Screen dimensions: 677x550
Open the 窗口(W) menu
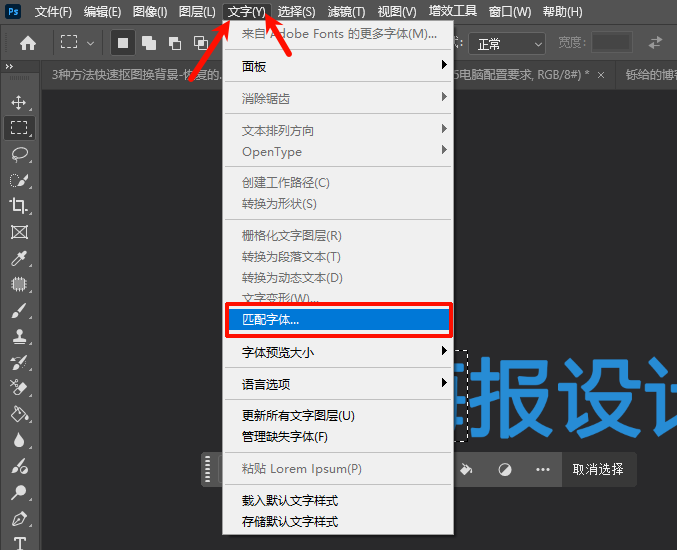[510, 12]
